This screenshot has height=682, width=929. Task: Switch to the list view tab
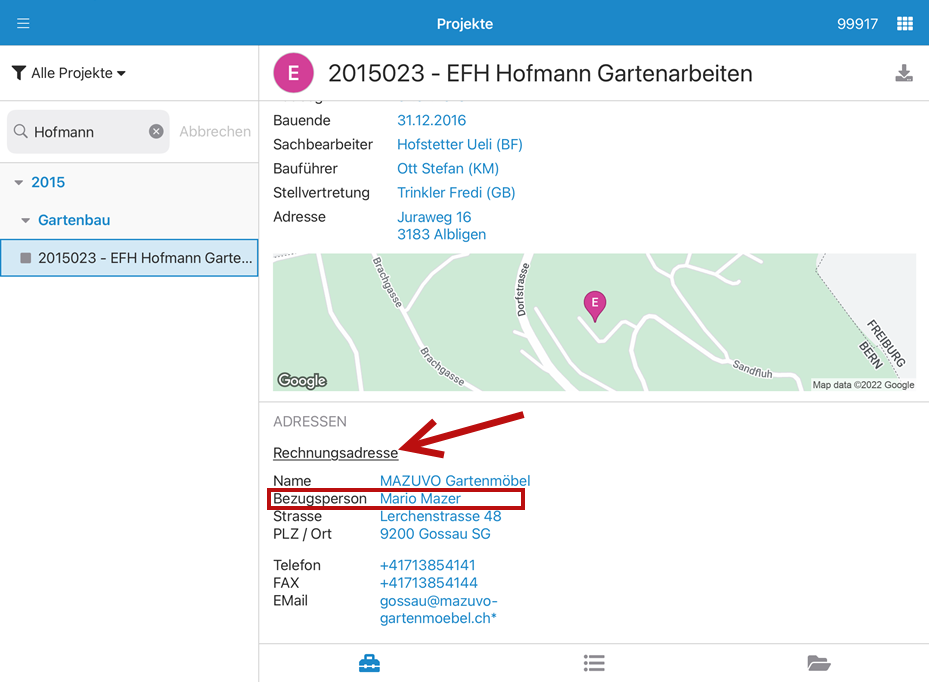tap(594, 663)
